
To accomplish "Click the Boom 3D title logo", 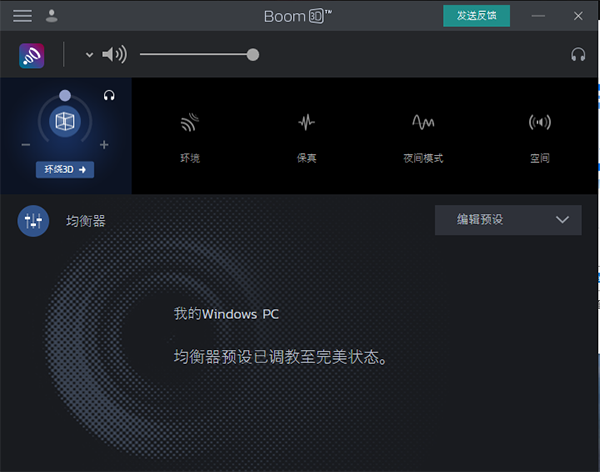I will (x=298, y=16).
